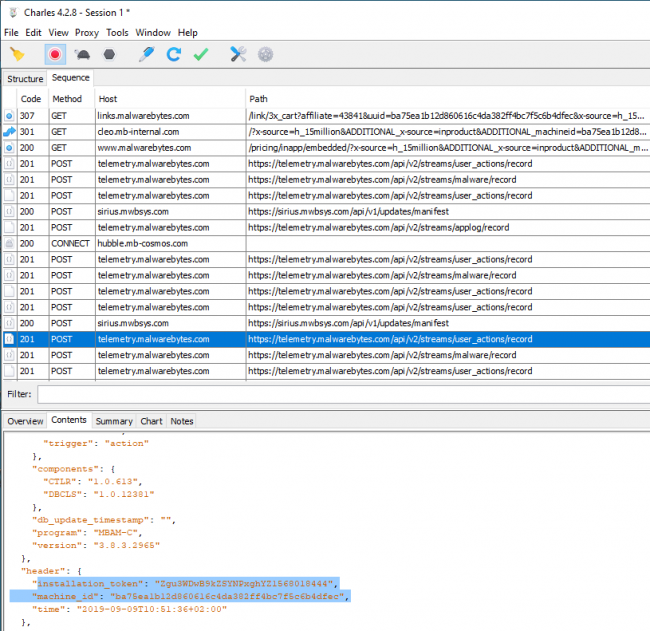The width and height of the screenshot is (650, 631).
Task: Open the Summary tab
Action: [x=114, y=421]
